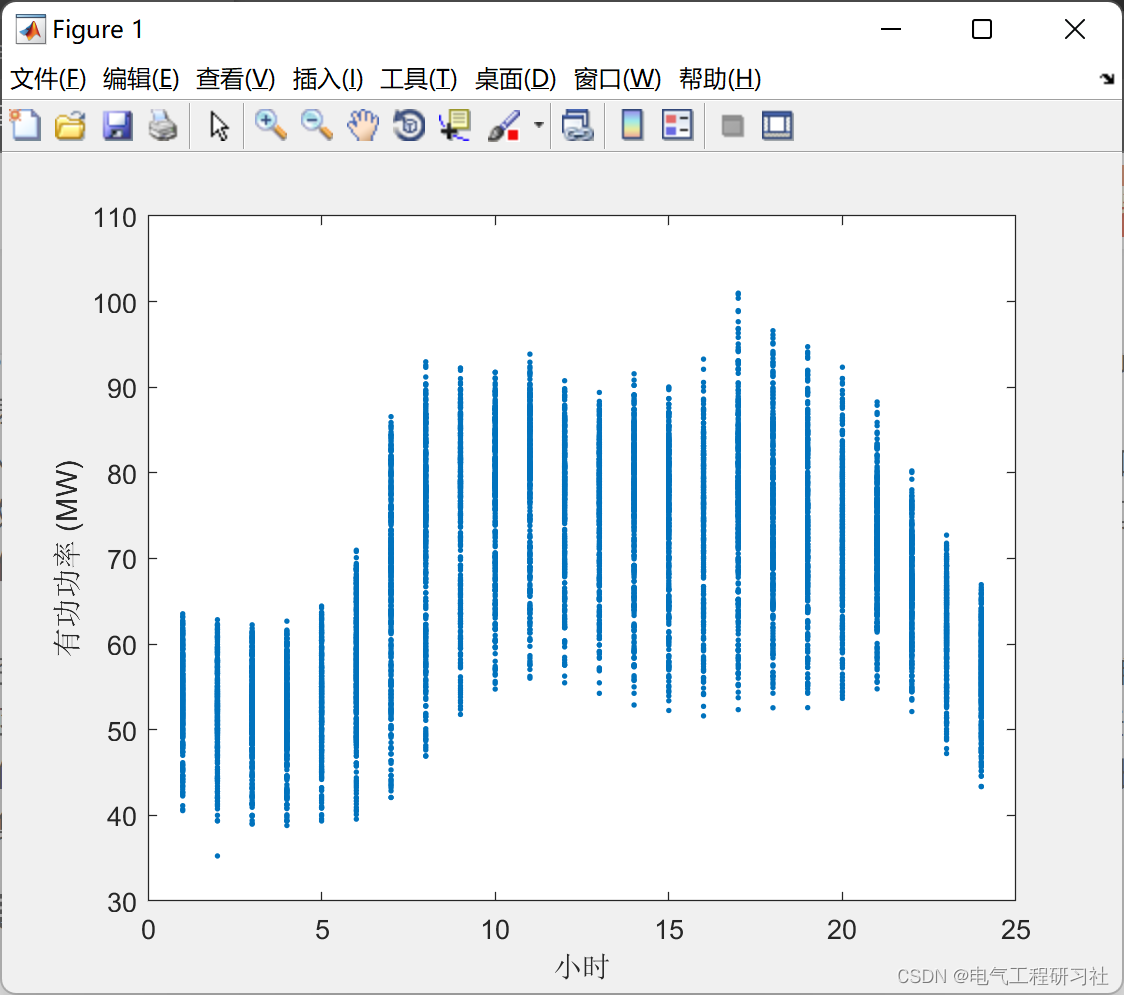Click the dock figure arrow in menu bar
The width and height of the screenshot is (1124, 995).
1107,78
